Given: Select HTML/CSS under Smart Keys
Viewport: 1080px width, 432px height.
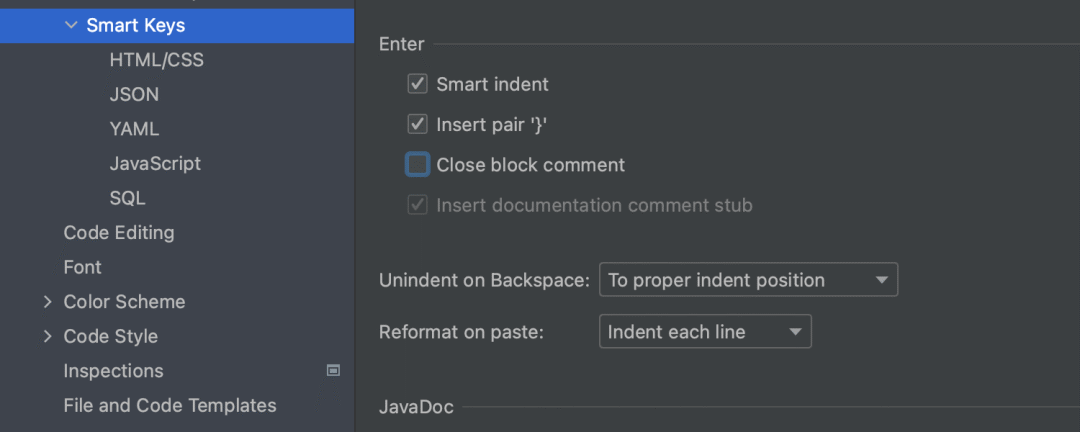Looking at the screenshot, I should pyautogui.click(x=156, y=60).
